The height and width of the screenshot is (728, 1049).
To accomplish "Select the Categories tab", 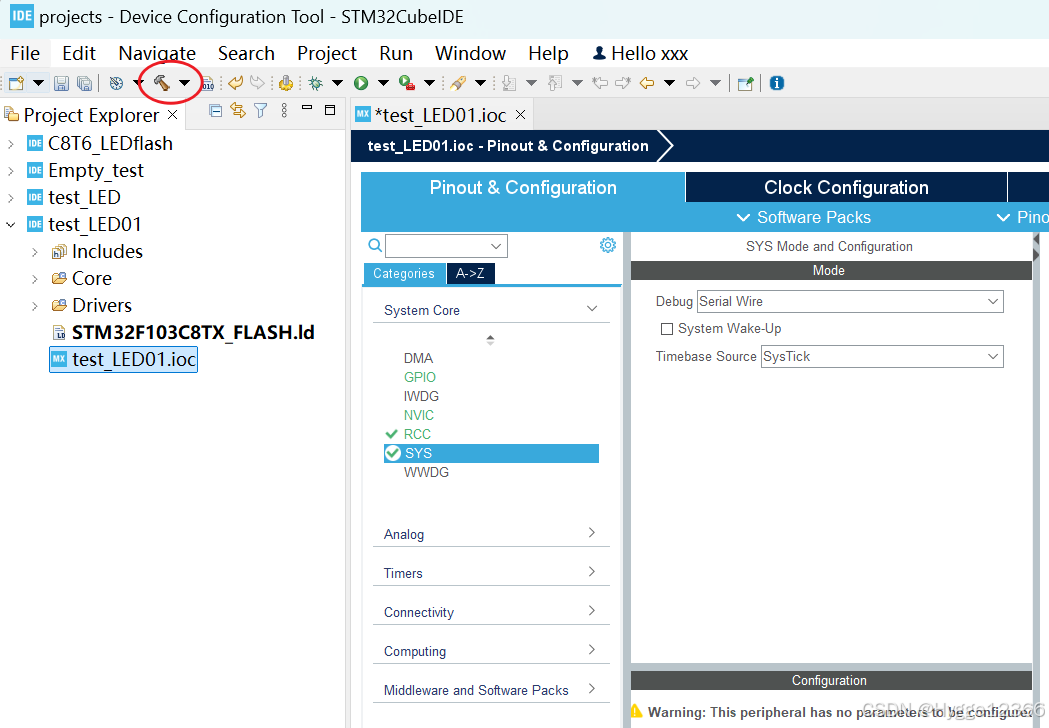I will [403, 273].
